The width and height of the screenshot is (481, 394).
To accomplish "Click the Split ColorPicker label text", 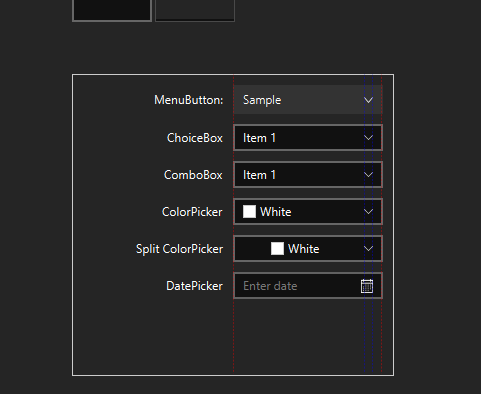I will pos(179,249).
